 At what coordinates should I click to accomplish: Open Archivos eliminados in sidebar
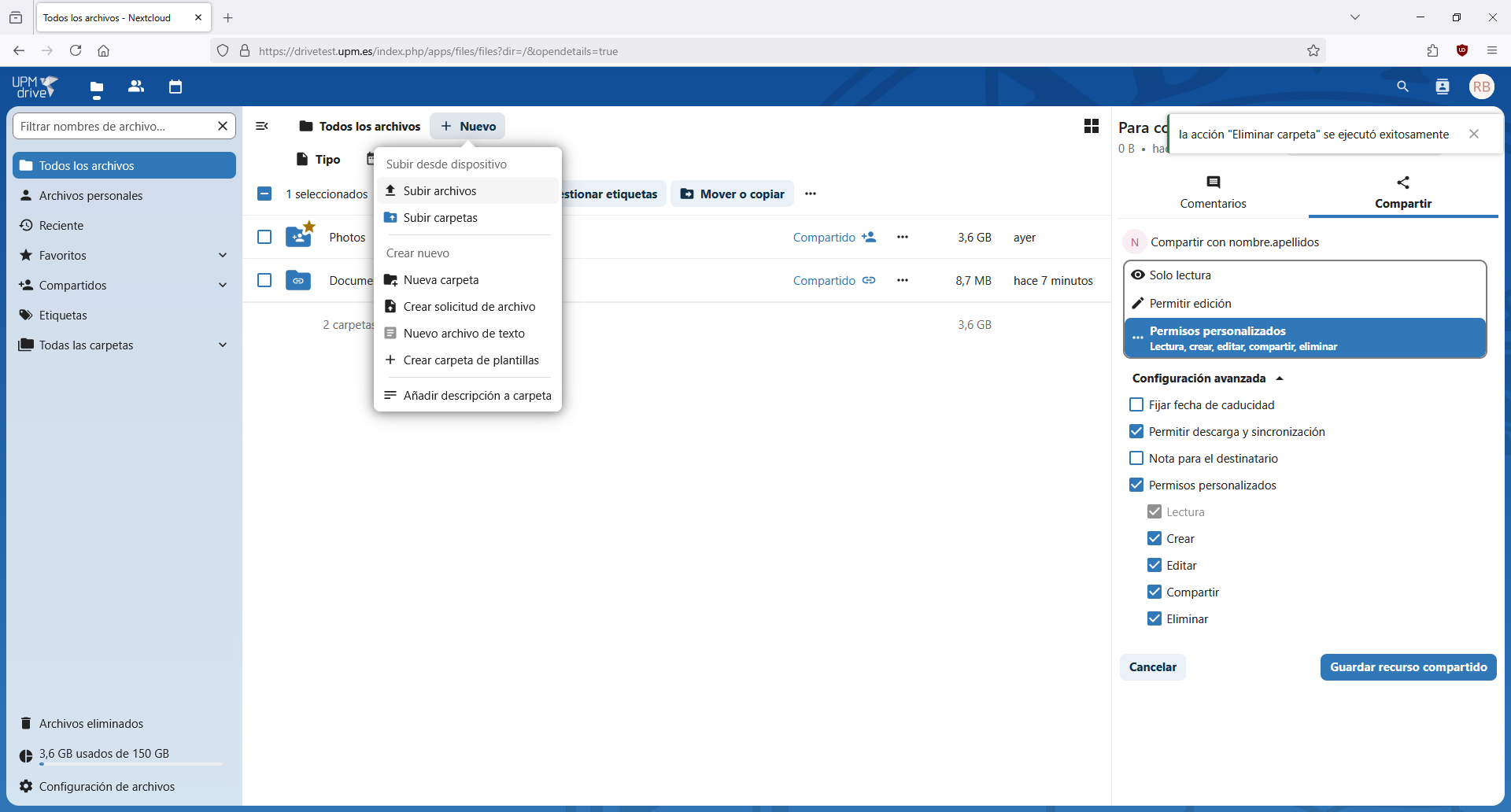point(124,723)
